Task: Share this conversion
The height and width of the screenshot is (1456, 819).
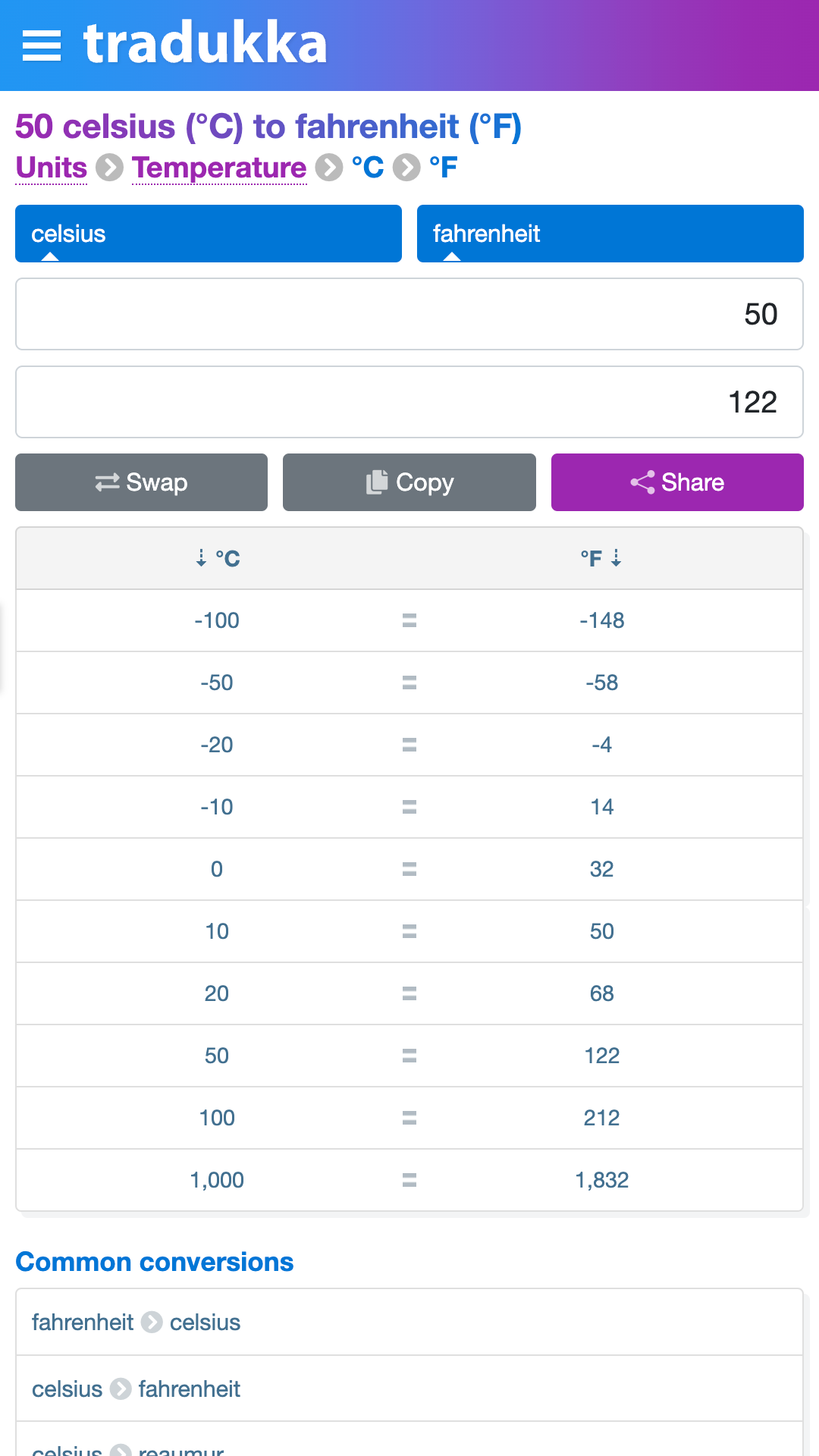Action: tap(677, 482)
